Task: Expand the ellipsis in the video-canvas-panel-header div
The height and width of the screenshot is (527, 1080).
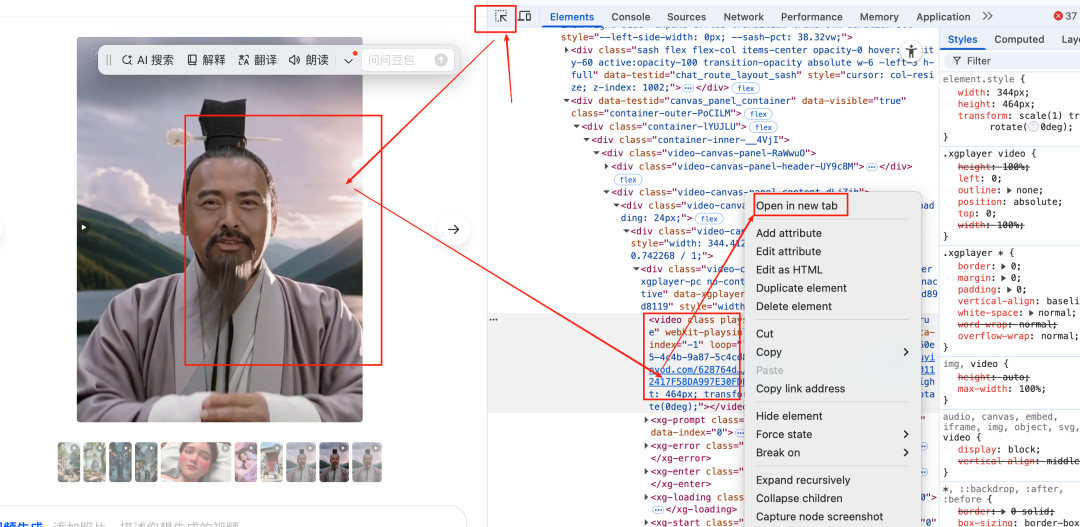Action: tap(871, 167)
